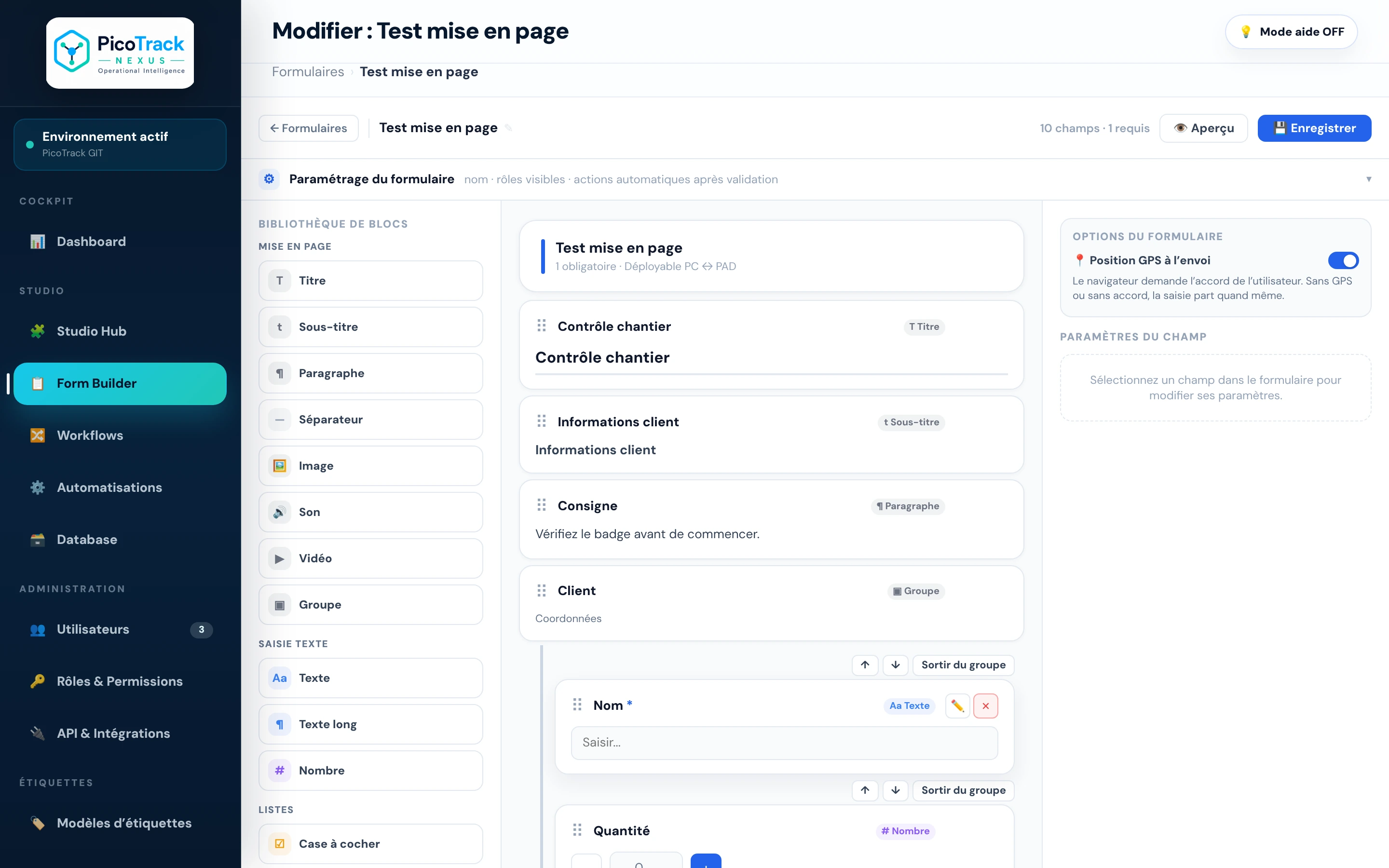Screen dimensions: 1389x868
Task: Add a Texte long block
Action: pos(371,724)
